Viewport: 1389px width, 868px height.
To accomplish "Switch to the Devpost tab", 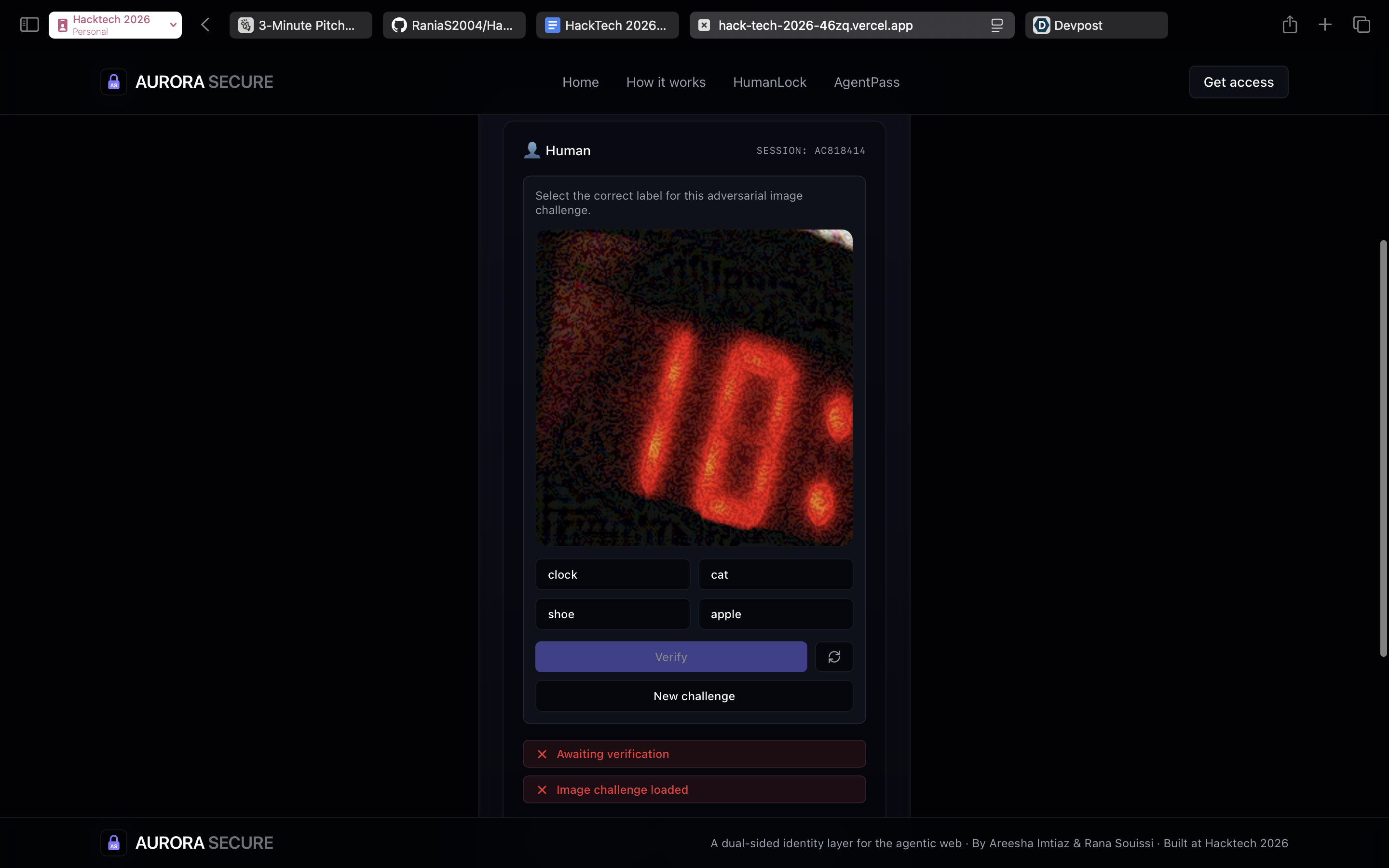I will point(1096,25).
